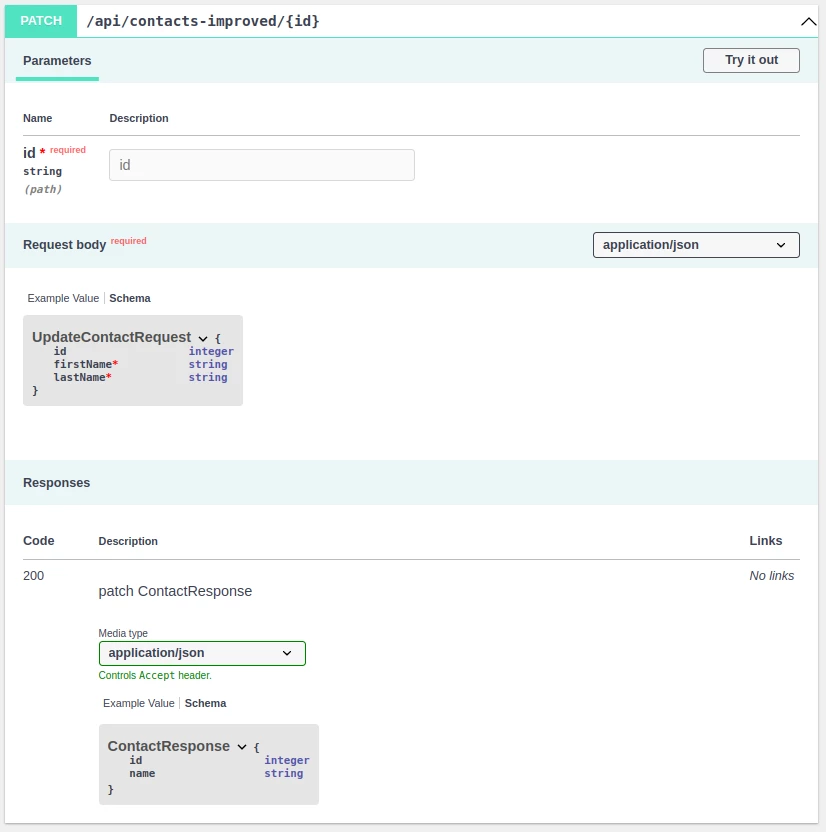Click the integer type of the id property
Screen dimensions: 826x832
click(x=211, y=351)
